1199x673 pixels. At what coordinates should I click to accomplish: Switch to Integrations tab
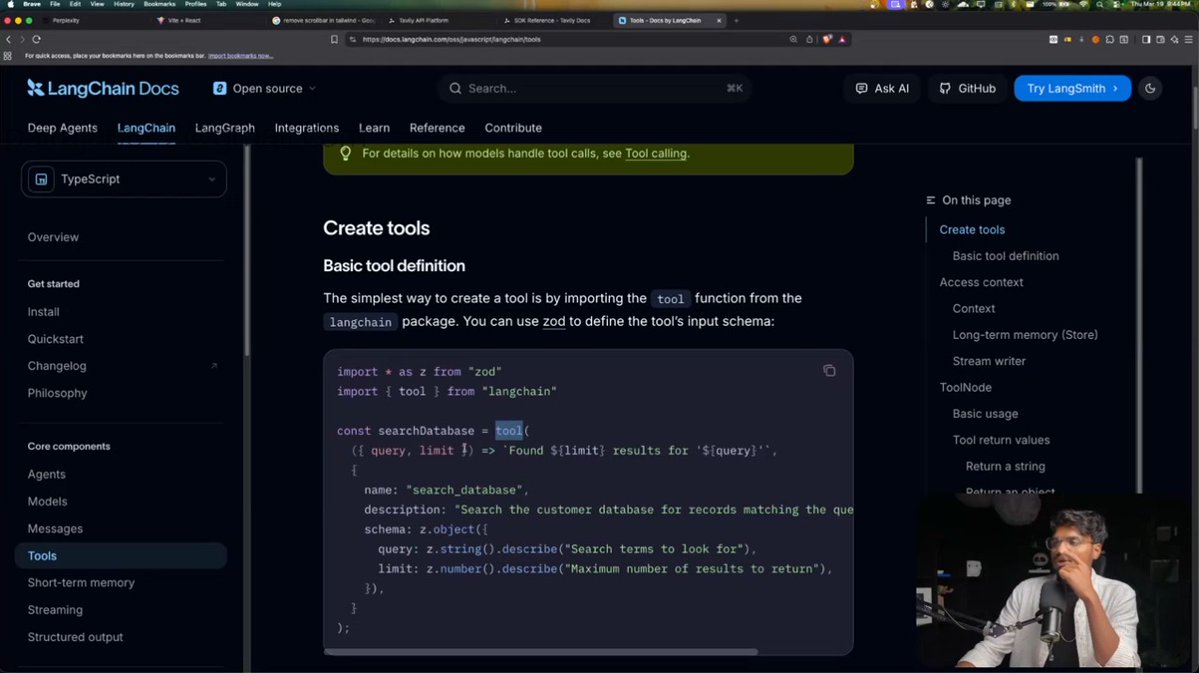point(307,128)
